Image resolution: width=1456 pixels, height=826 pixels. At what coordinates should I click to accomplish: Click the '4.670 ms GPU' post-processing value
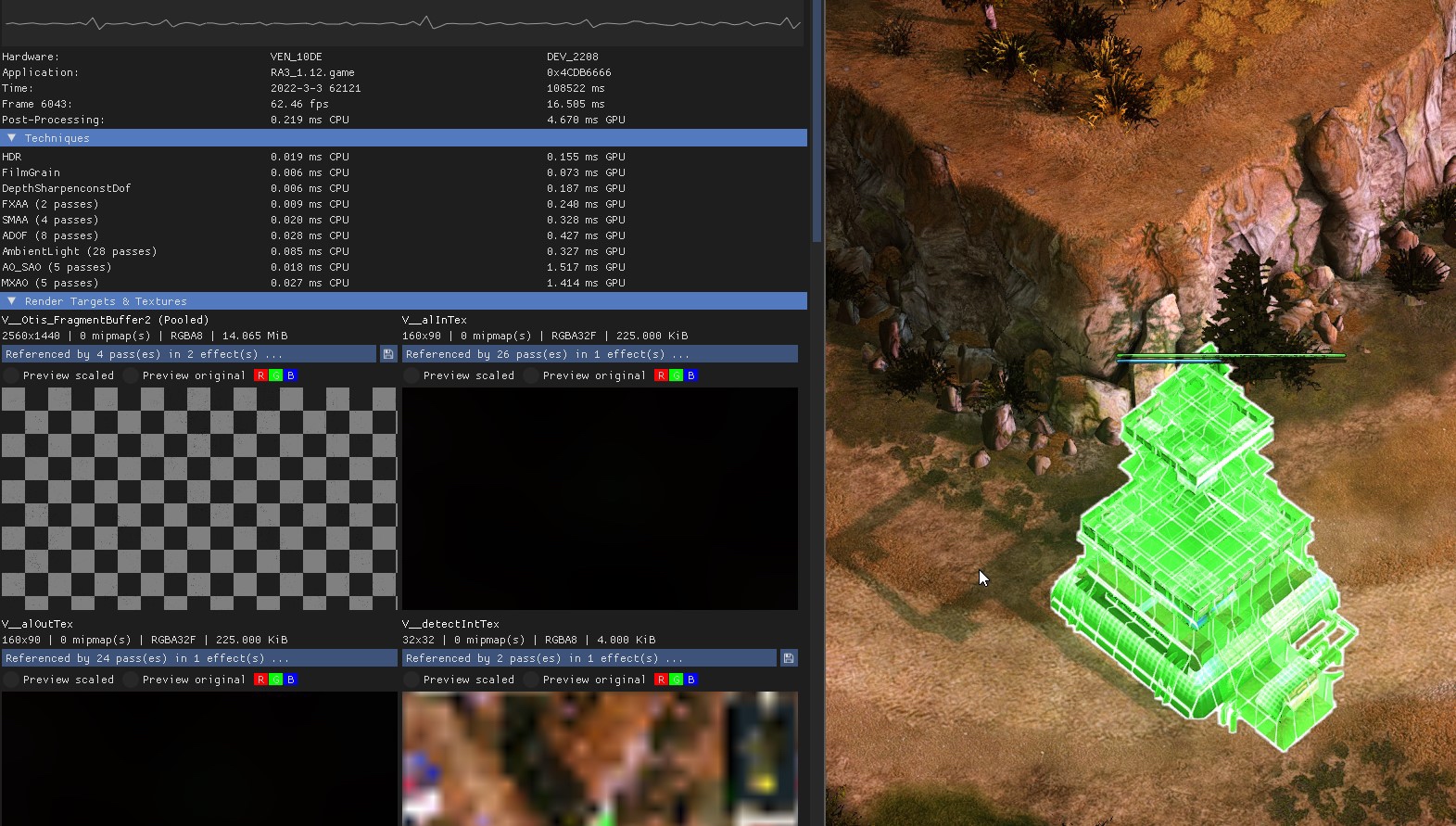(586, 120)
